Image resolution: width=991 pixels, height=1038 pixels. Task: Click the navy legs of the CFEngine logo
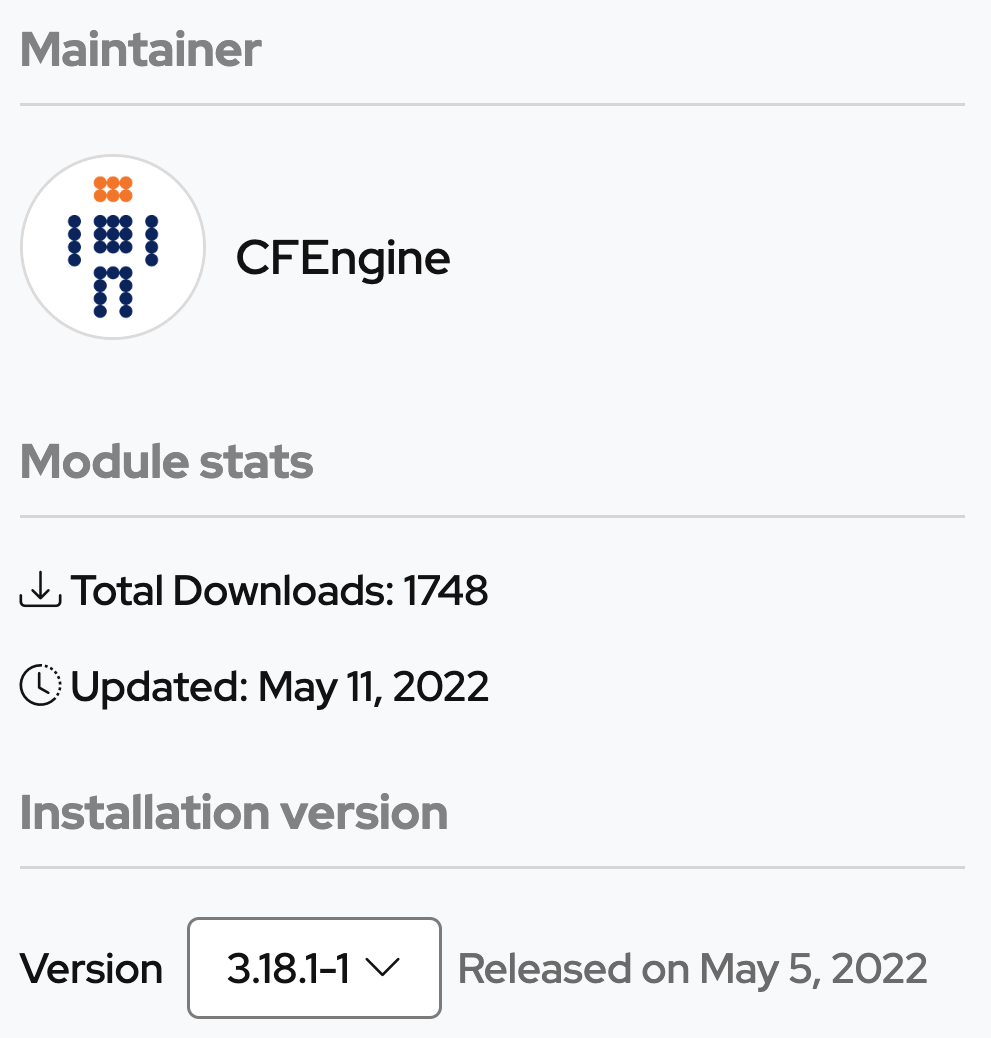(x=113, y=292)
